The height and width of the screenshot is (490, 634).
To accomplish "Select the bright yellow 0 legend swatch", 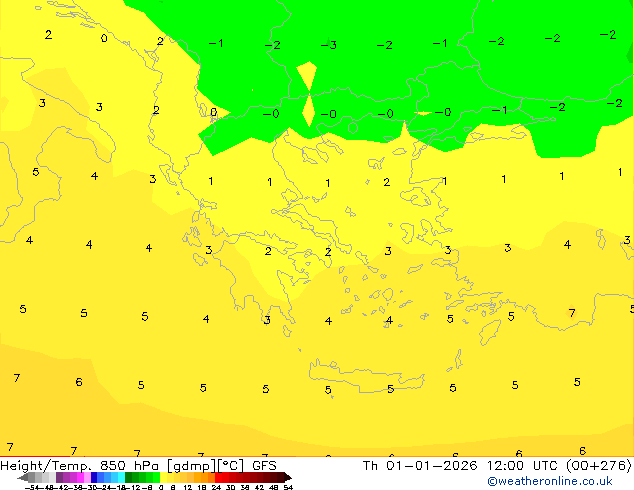I will [x=163, y=477].
